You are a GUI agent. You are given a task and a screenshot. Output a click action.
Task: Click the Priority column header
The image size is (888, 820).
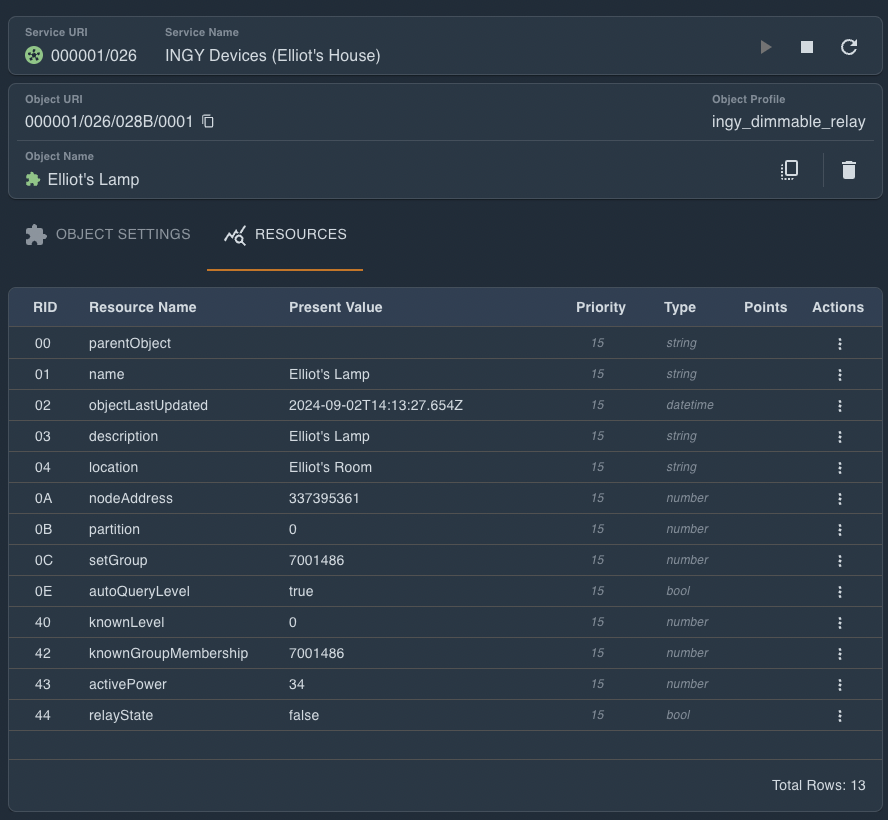pos(600,308)
